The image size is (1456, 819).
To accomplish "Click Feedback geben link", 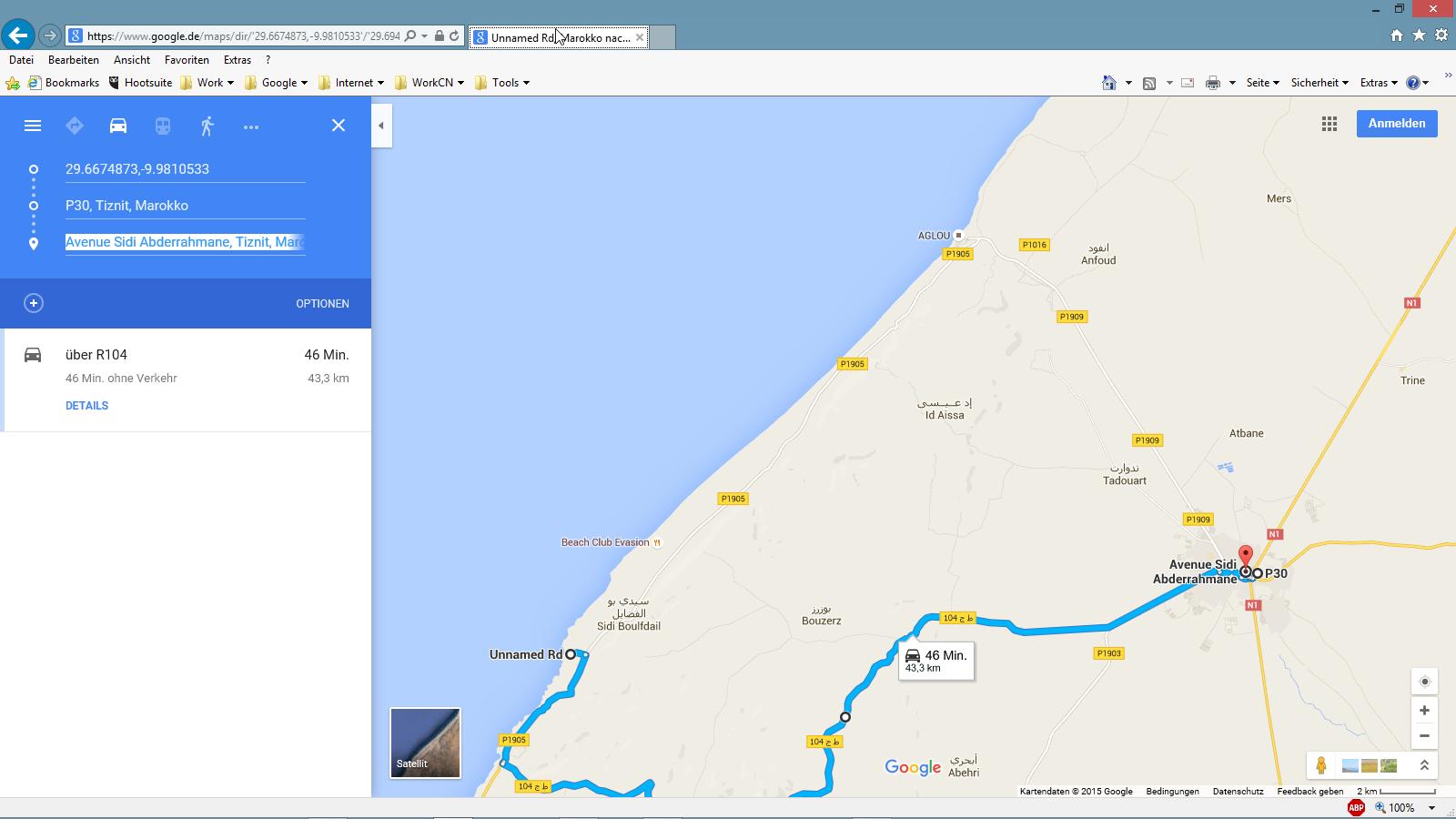I will tap(1310, 792).
